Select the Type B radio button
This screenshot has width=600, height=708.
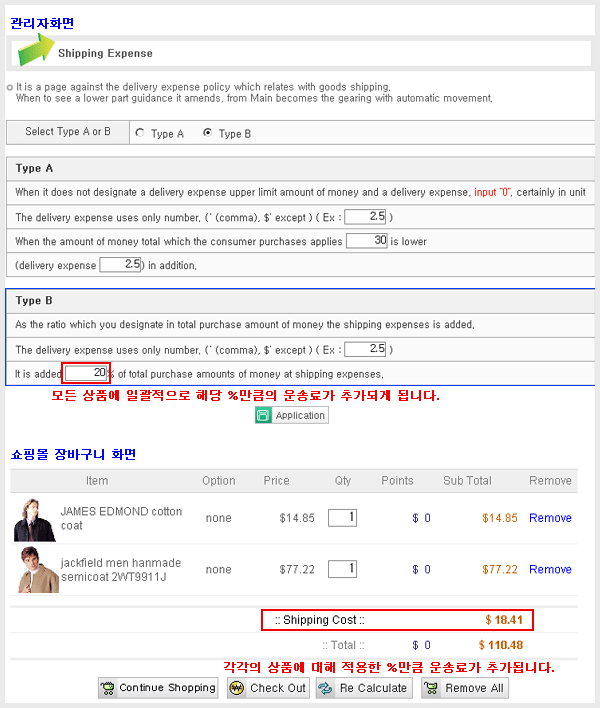(207, 133)
